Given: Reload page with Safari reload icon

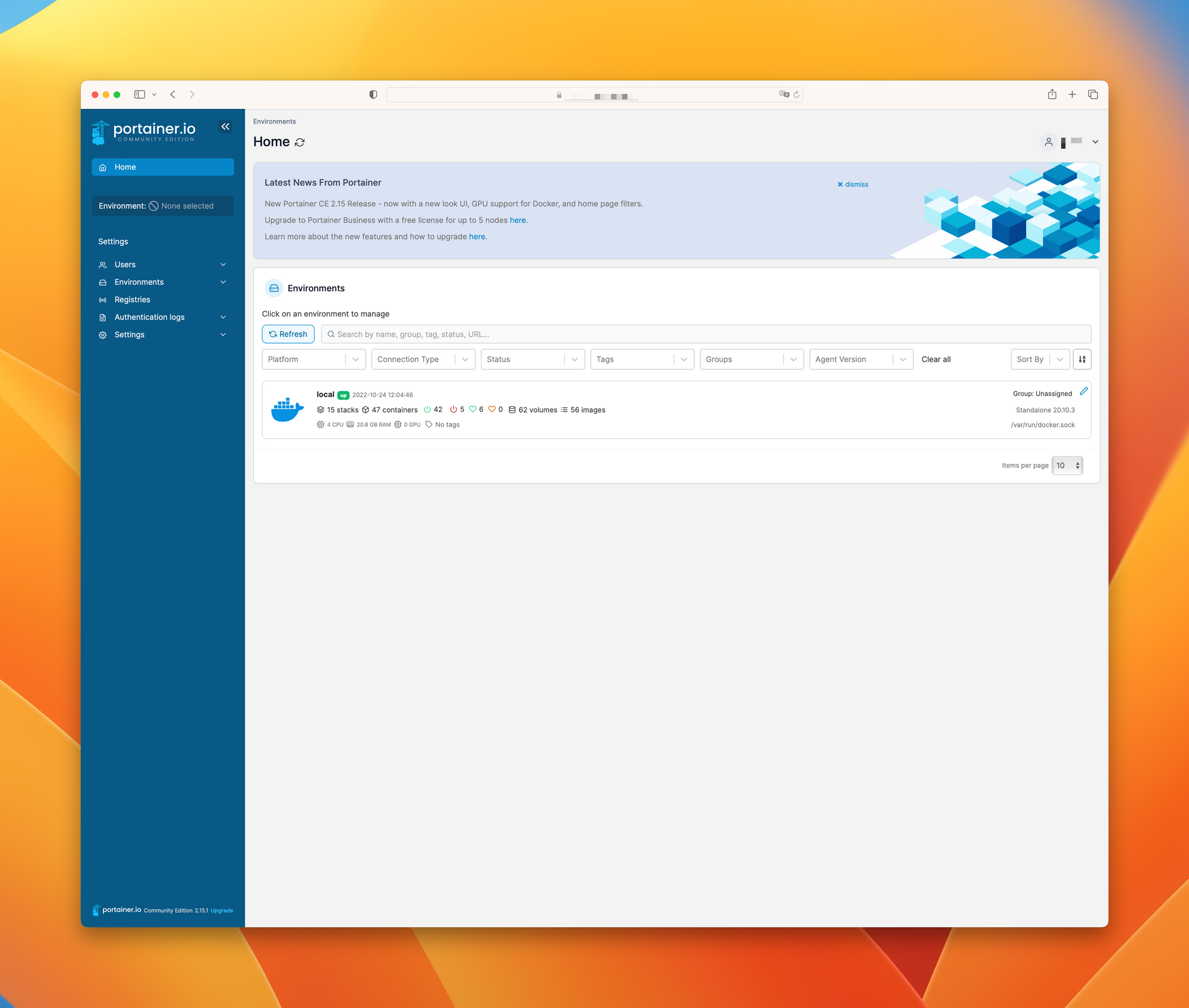Looking at the screenshot, I should [x=797, y=95].
